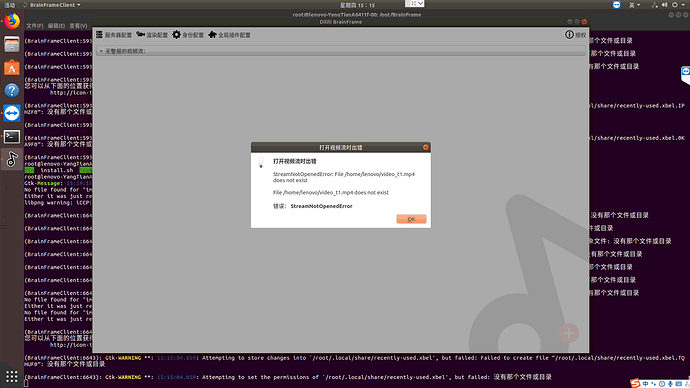This screenshot has height=388, width=690.
Task: Click the StreamNotOpenedError bold text
Action: click(x=321, y=206)
